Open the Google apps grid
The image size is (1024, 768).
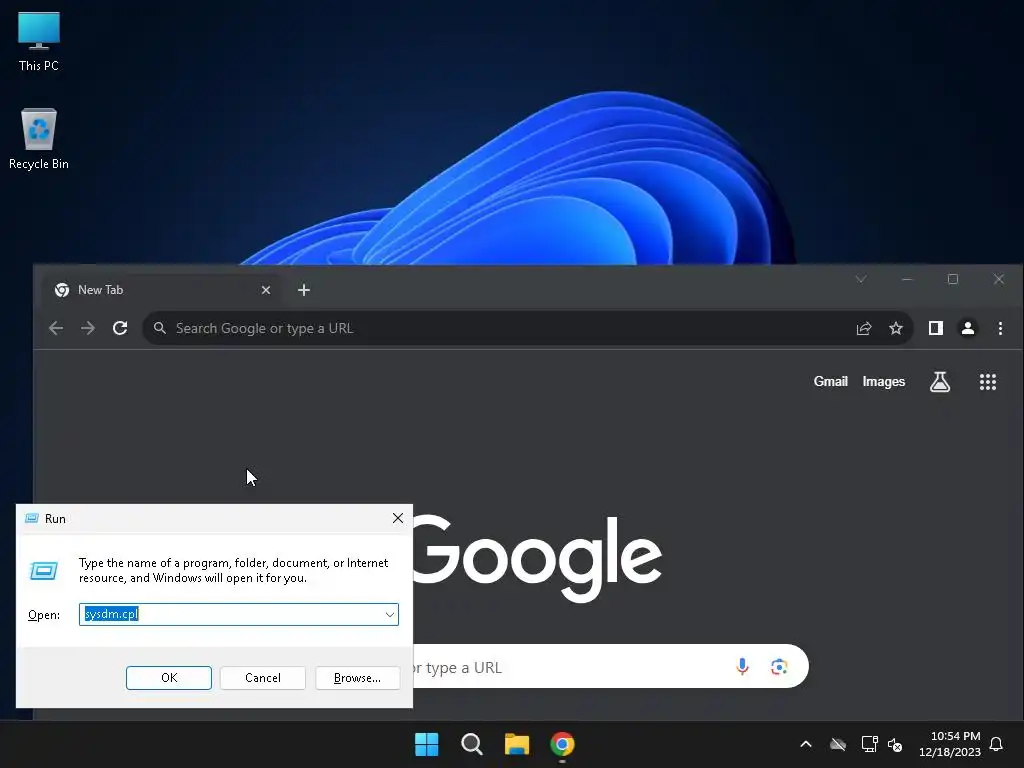pyautogui.click(x=987, y=381)
